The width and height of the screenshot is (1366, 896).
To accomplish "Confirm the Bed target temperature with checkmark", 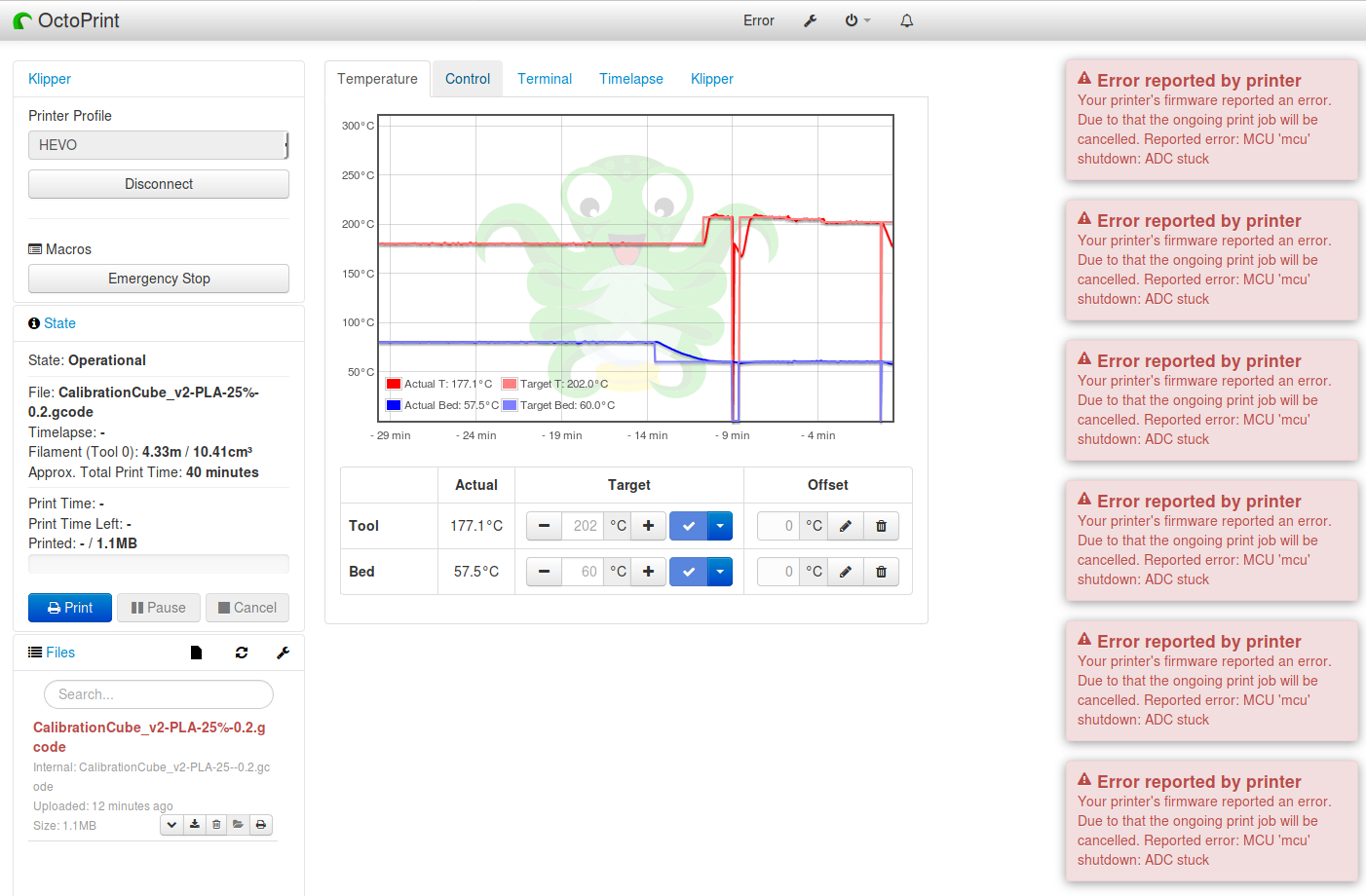I will click(x=688, y=572).
